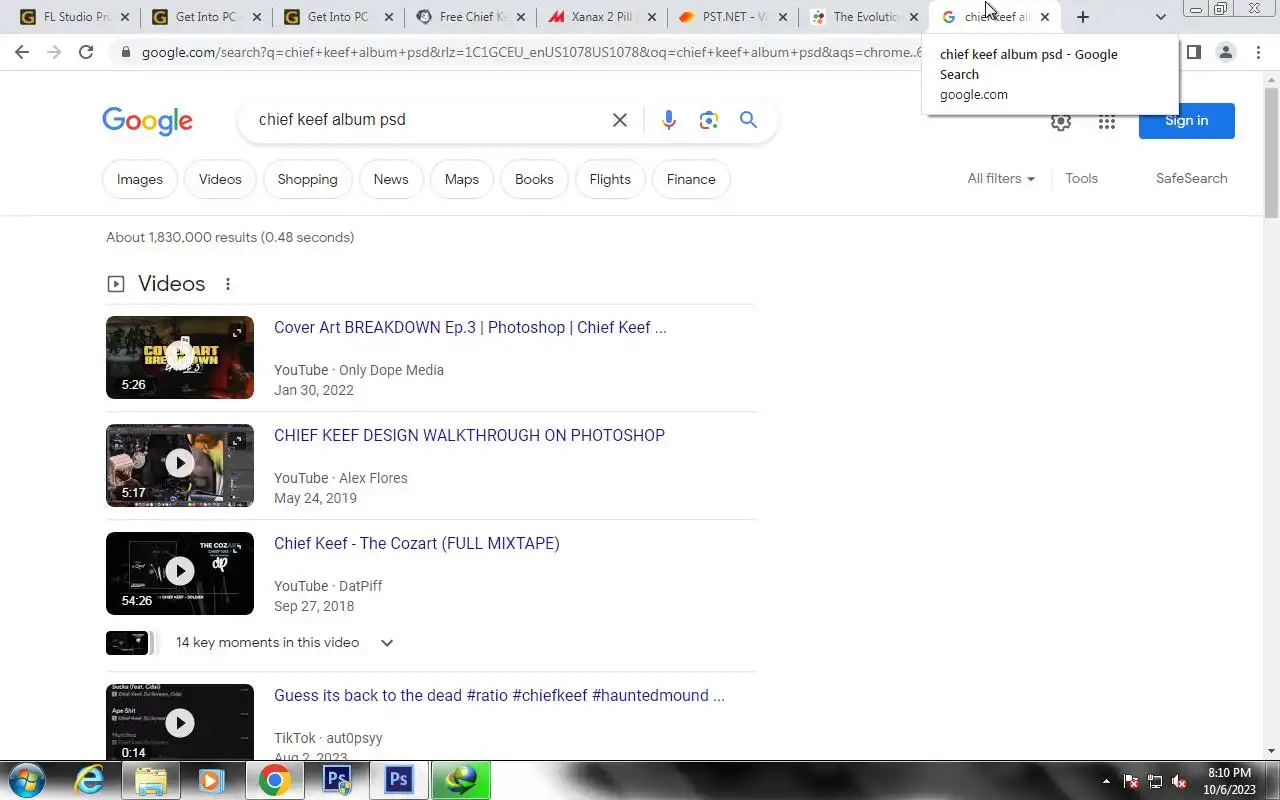Screen dimensions: 1280x800
Task: Close the Xanax 2 Pill tab
Action: click(650, 17)
